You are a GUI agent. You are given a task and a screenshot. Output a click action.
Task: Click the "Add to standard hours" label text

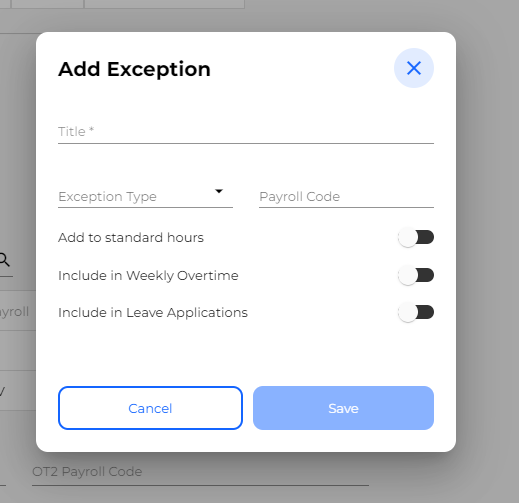click(131, 238)
